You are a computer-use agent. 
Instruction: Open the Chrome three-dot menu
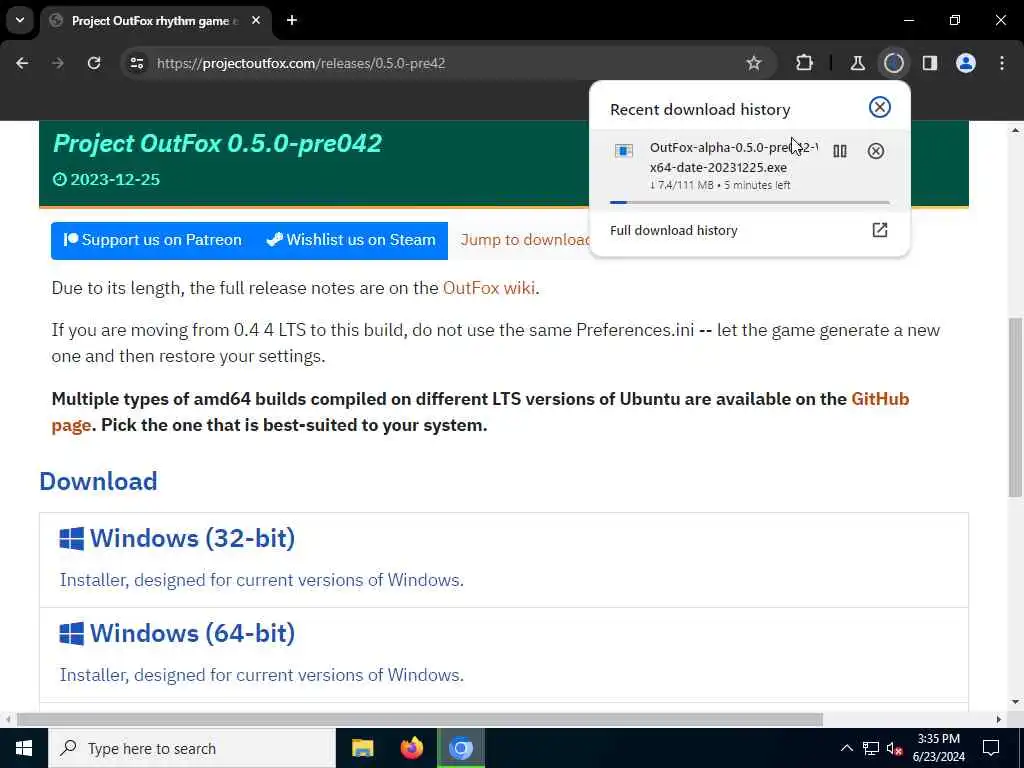(x=1002, y=63)
